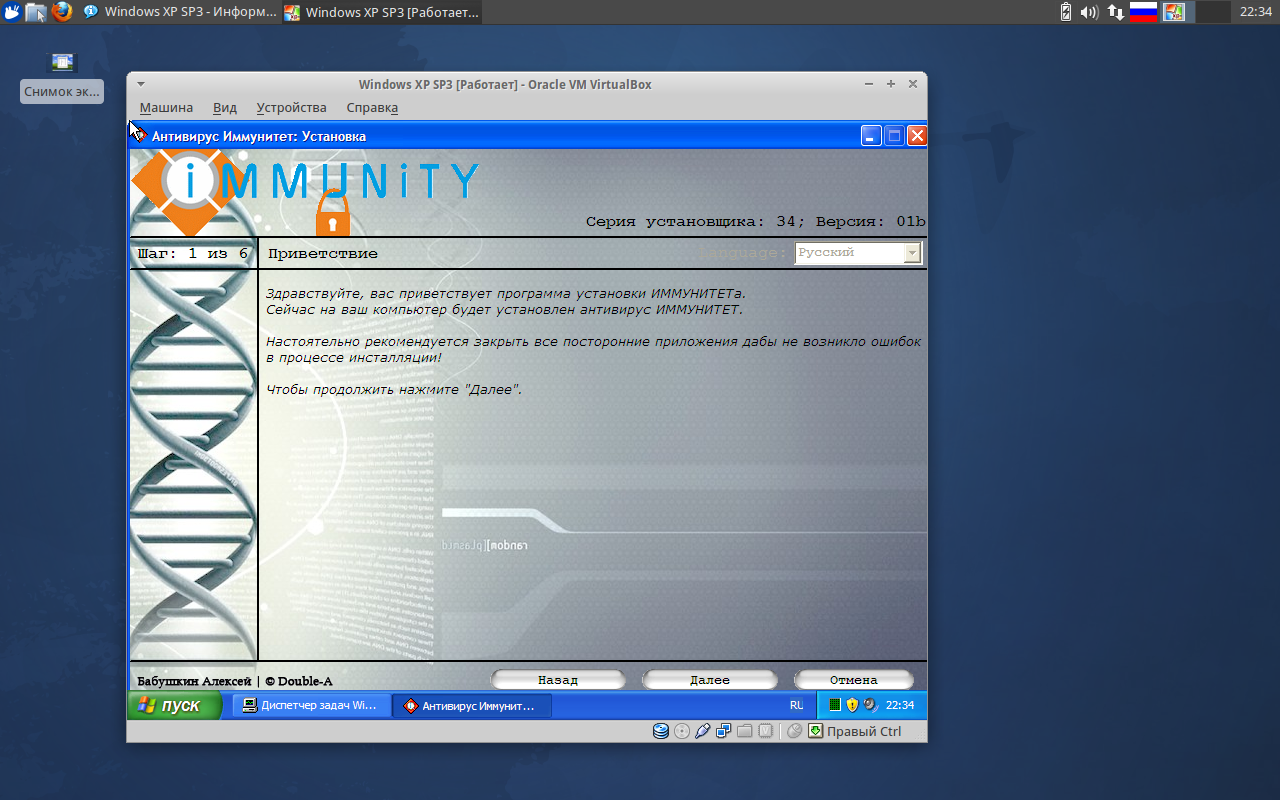Image resolution: width=1280 pixels, height=800 pixels.
Task: Click the Назад button
Action: [x=558, y=680]
